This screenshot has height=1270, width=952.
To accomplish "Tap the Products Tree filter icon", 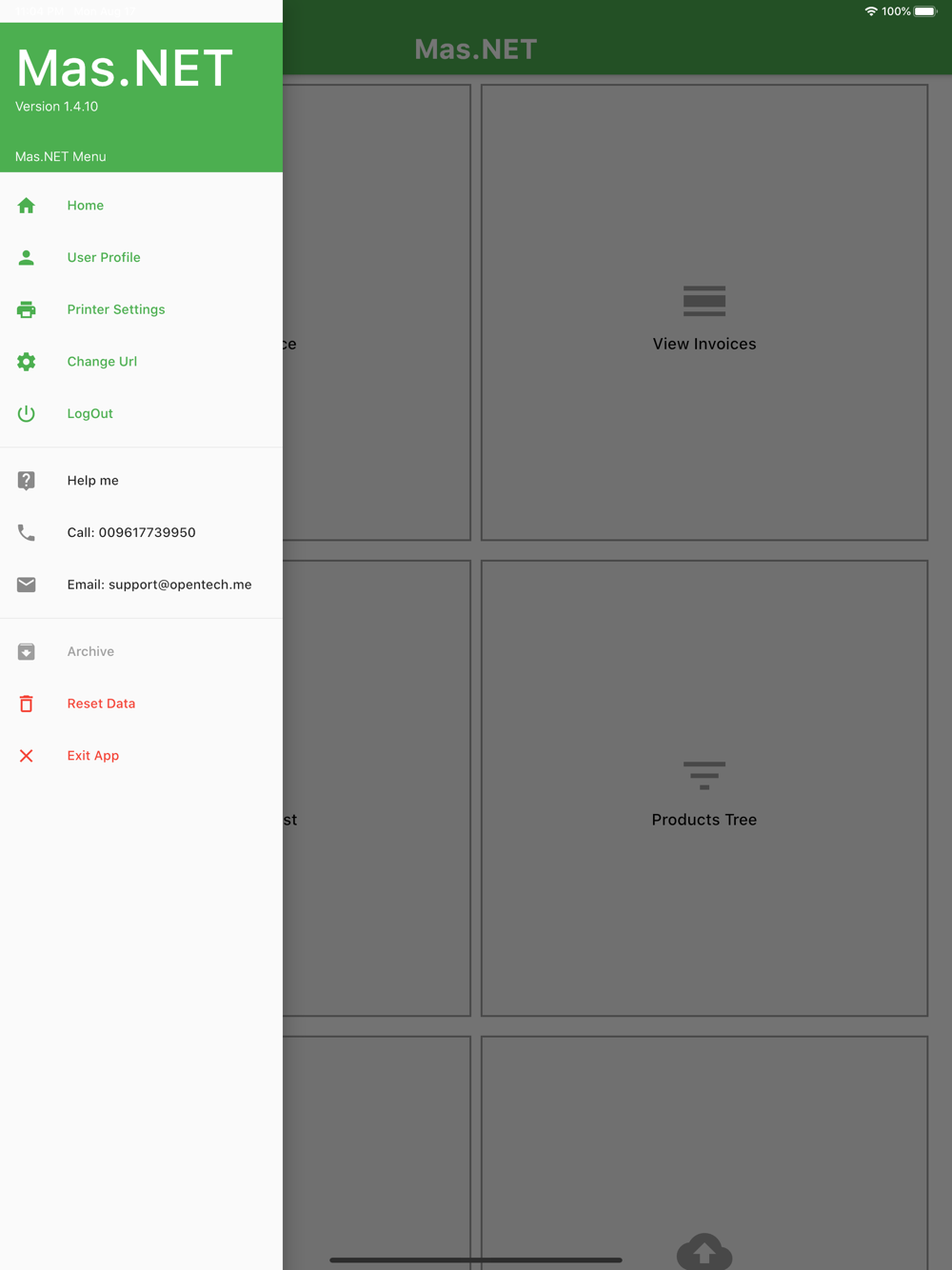I will (x=704, y=776).
